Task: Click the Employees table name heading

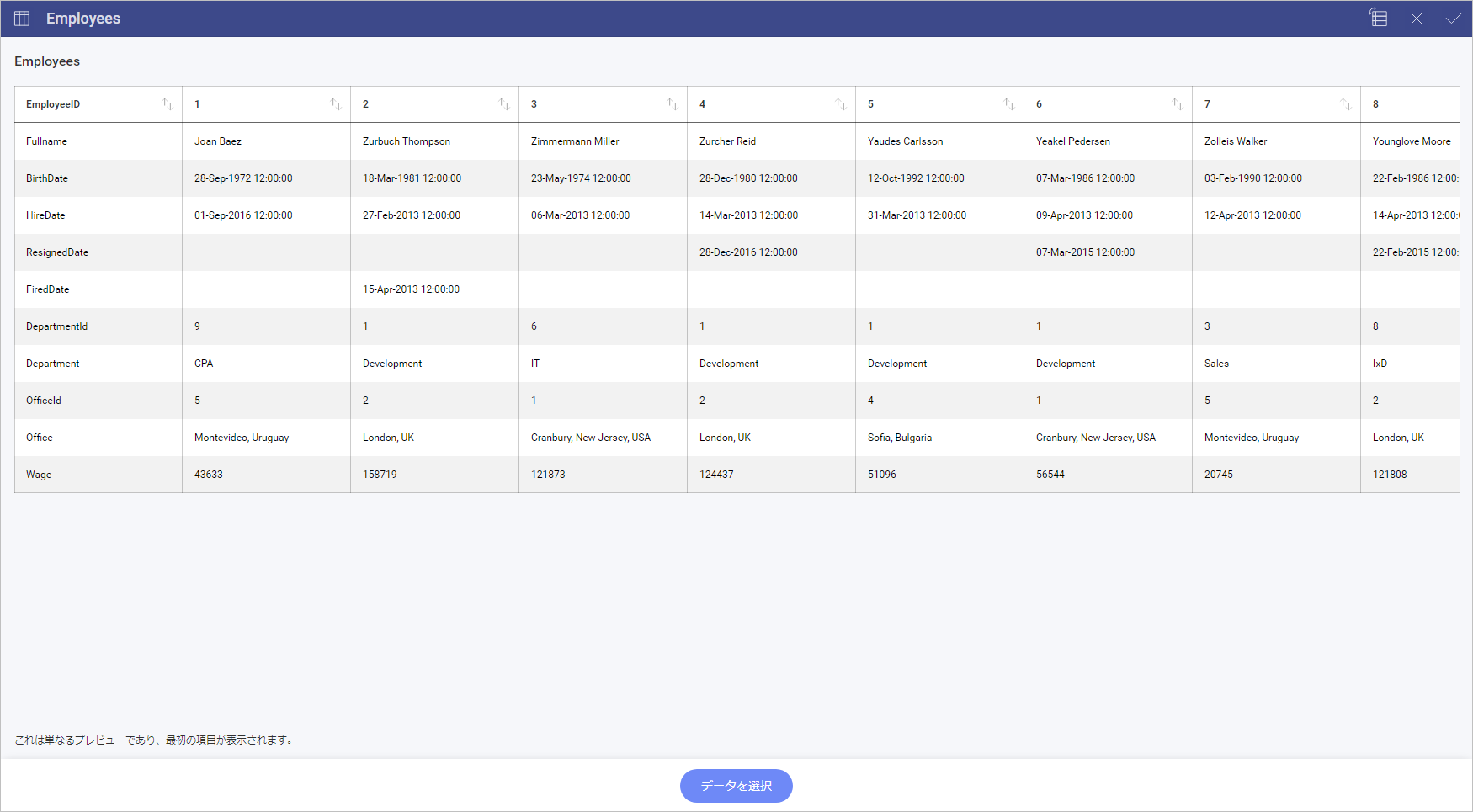Action: [47, 61]
